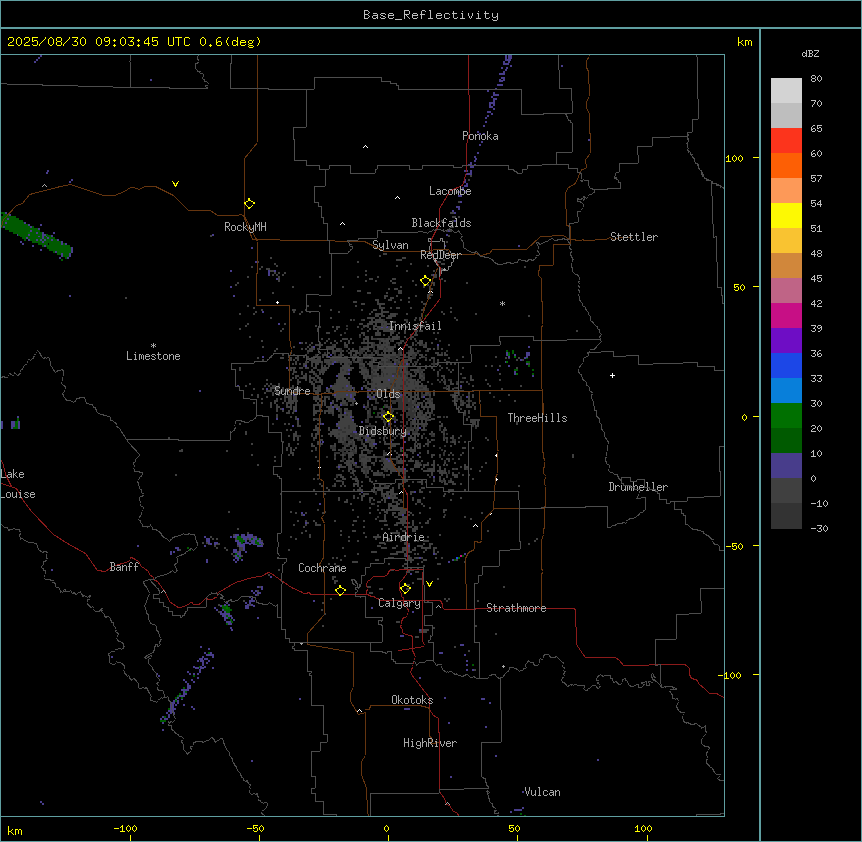The image size is (862, 842).
Task: Select the HighRiver label
Action: point(430,743)
